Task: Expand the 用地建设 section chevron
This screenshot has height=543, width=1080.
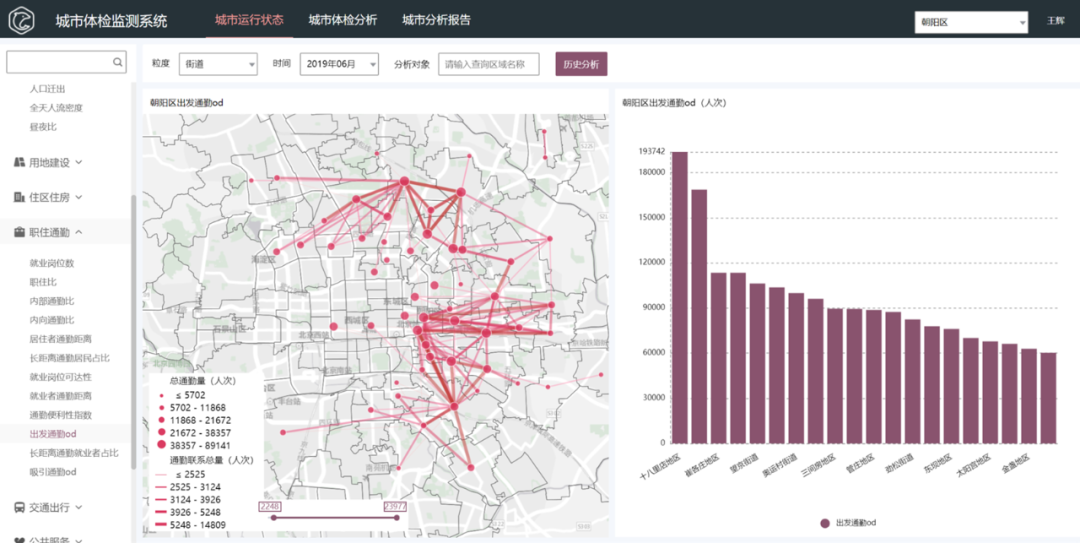Action: (79, 162)
